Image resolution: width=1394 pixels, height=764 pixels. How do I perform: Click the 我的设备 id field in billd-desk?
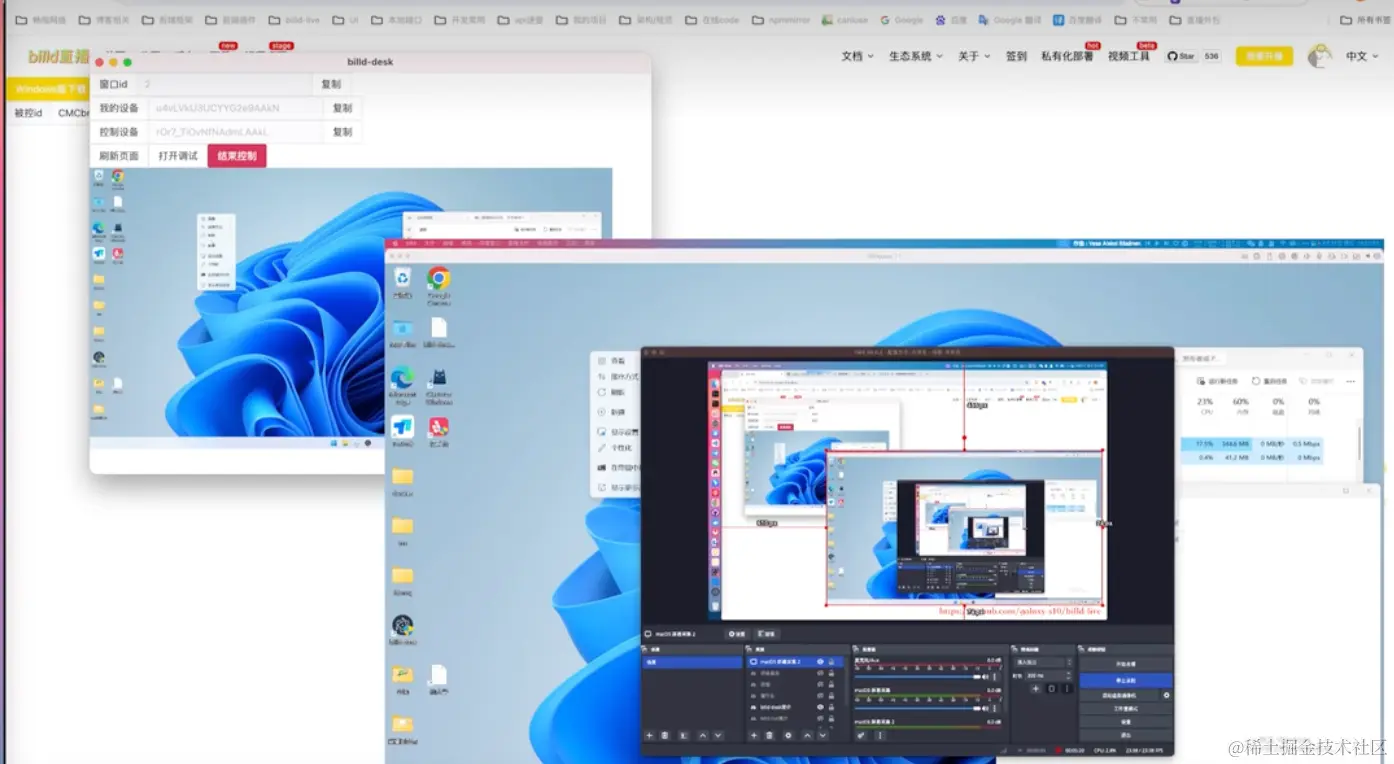(x=236, y=108)
